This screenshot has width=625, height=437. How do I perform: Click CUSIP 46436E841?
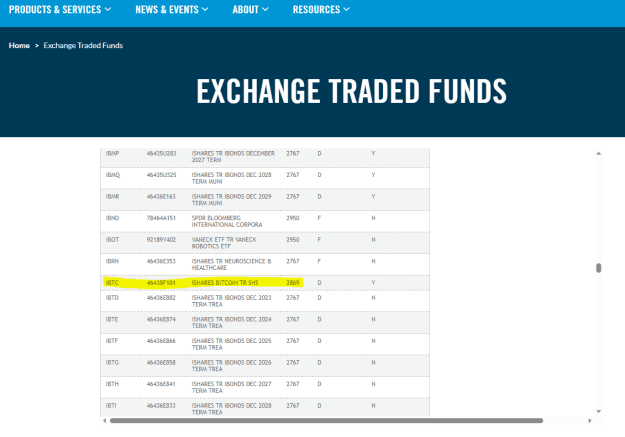click(x=161, y=384)
